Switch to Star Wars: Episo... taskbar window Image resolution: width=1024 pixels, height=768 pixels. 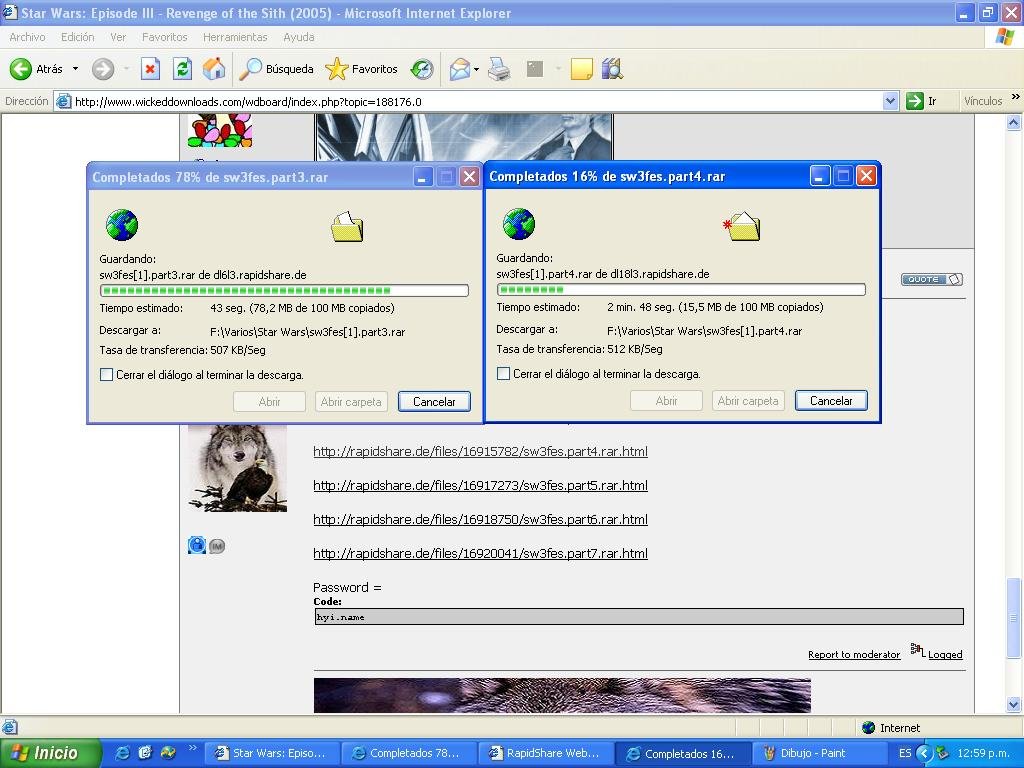click(x=272, y=753)
